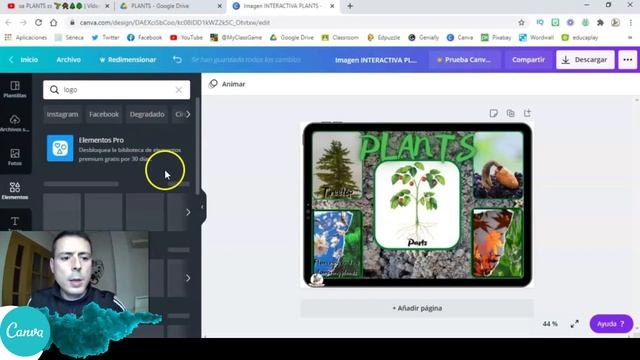
Task: Reload the browser page
Action: pyautogui.click(x=38, y=23)
